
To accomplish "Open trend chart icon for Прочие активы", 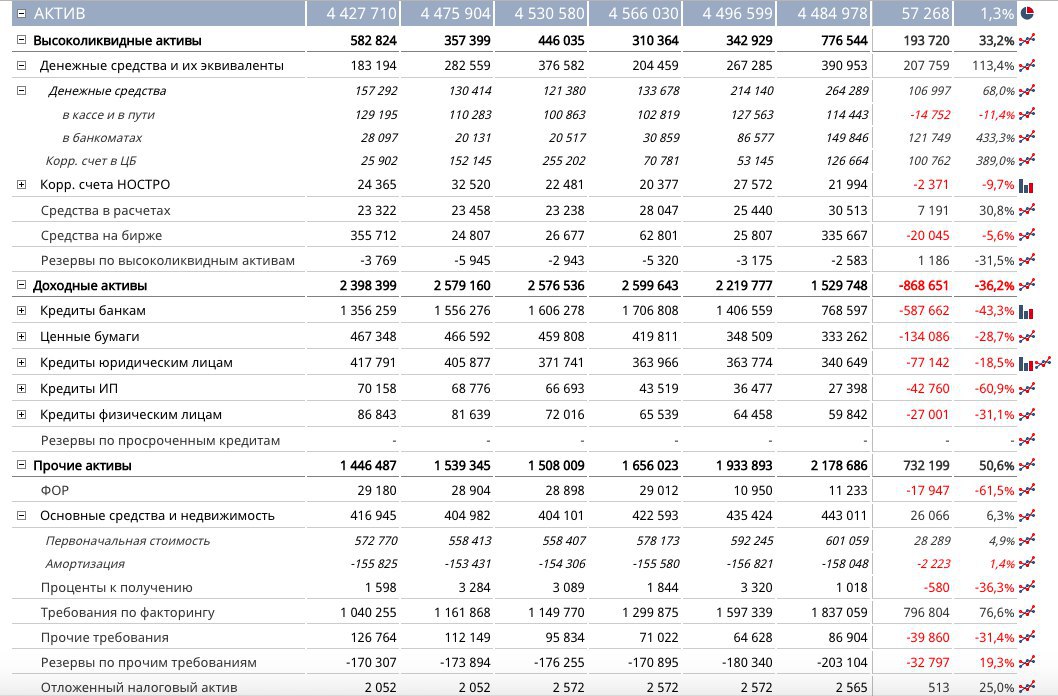I will tap(1026, 466).
